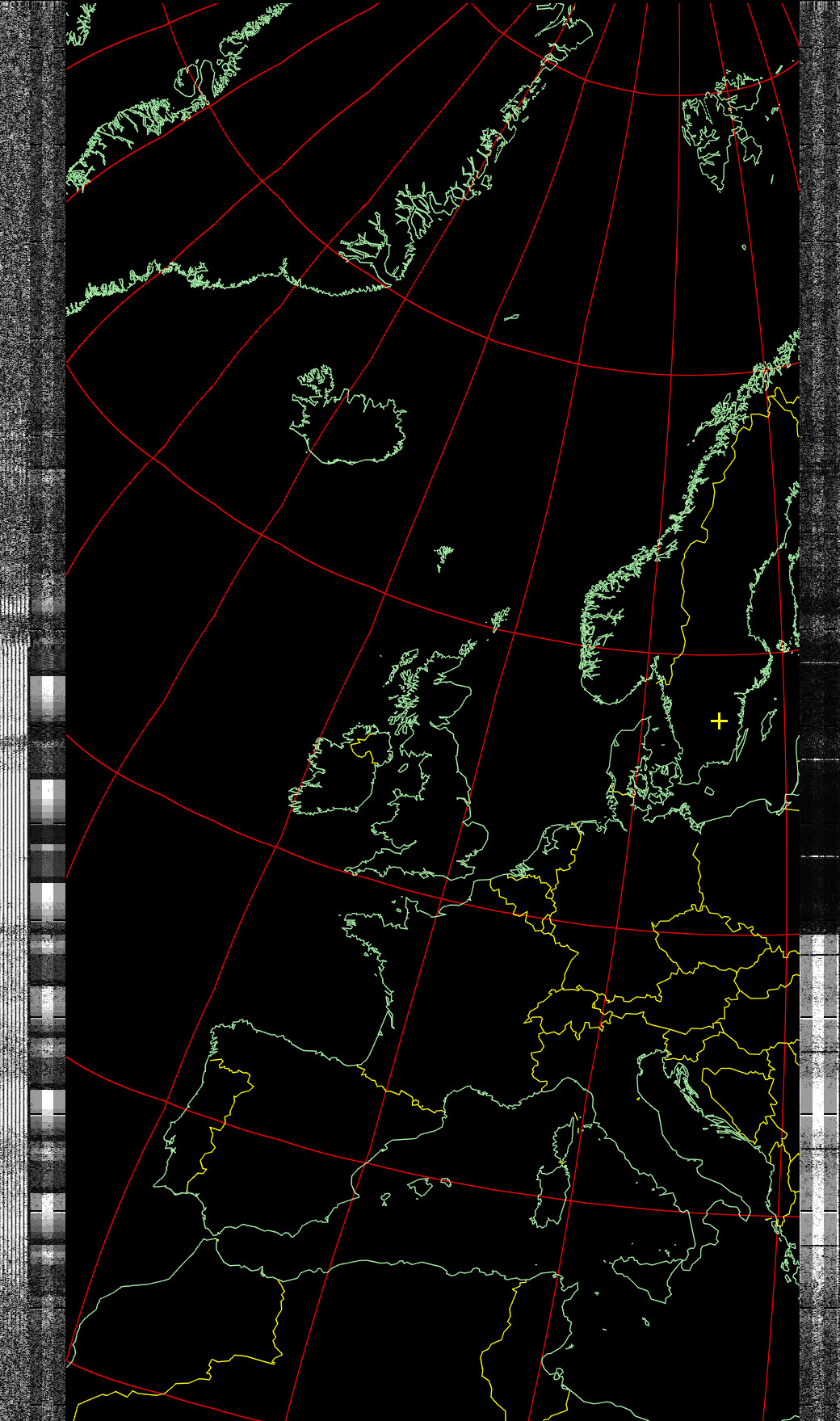The image size is (840, 1421).
Task: Click the right-side white telemetry bar
Action: 819,1091
